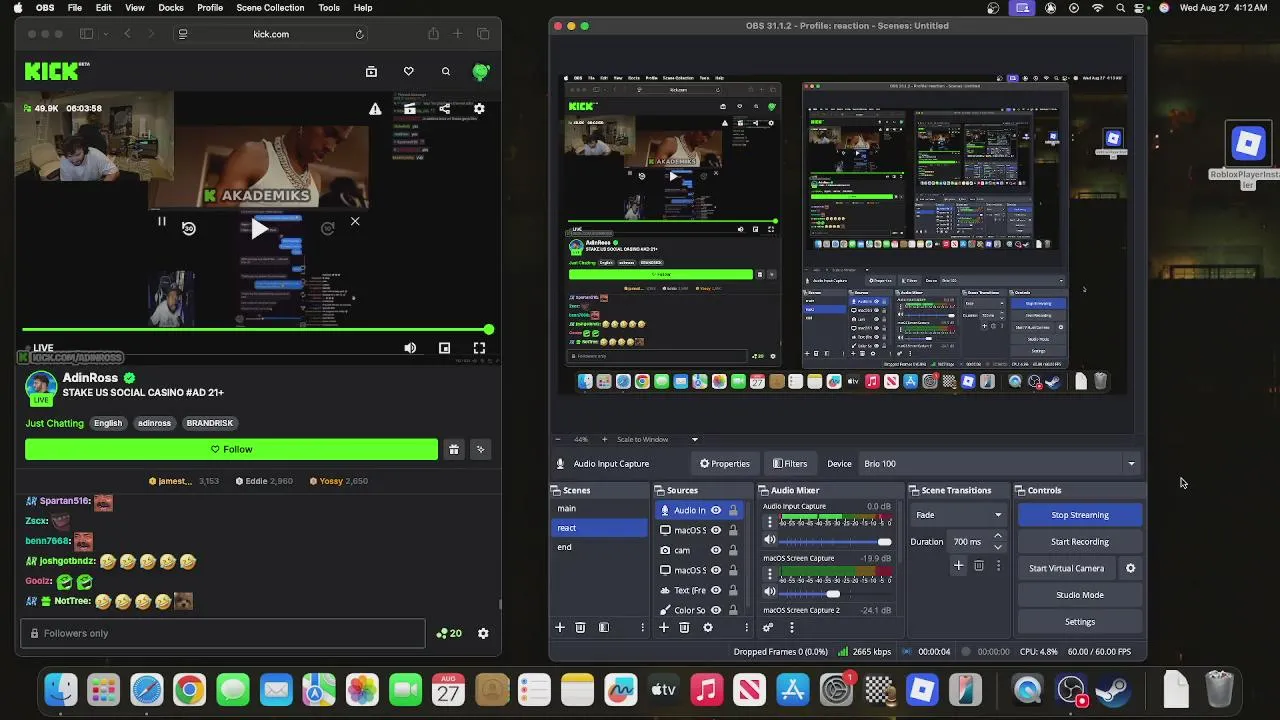Open scene filters icon in Scenes panel
Viewport: 1280px width, 720px height.
[x=603, y=627]
